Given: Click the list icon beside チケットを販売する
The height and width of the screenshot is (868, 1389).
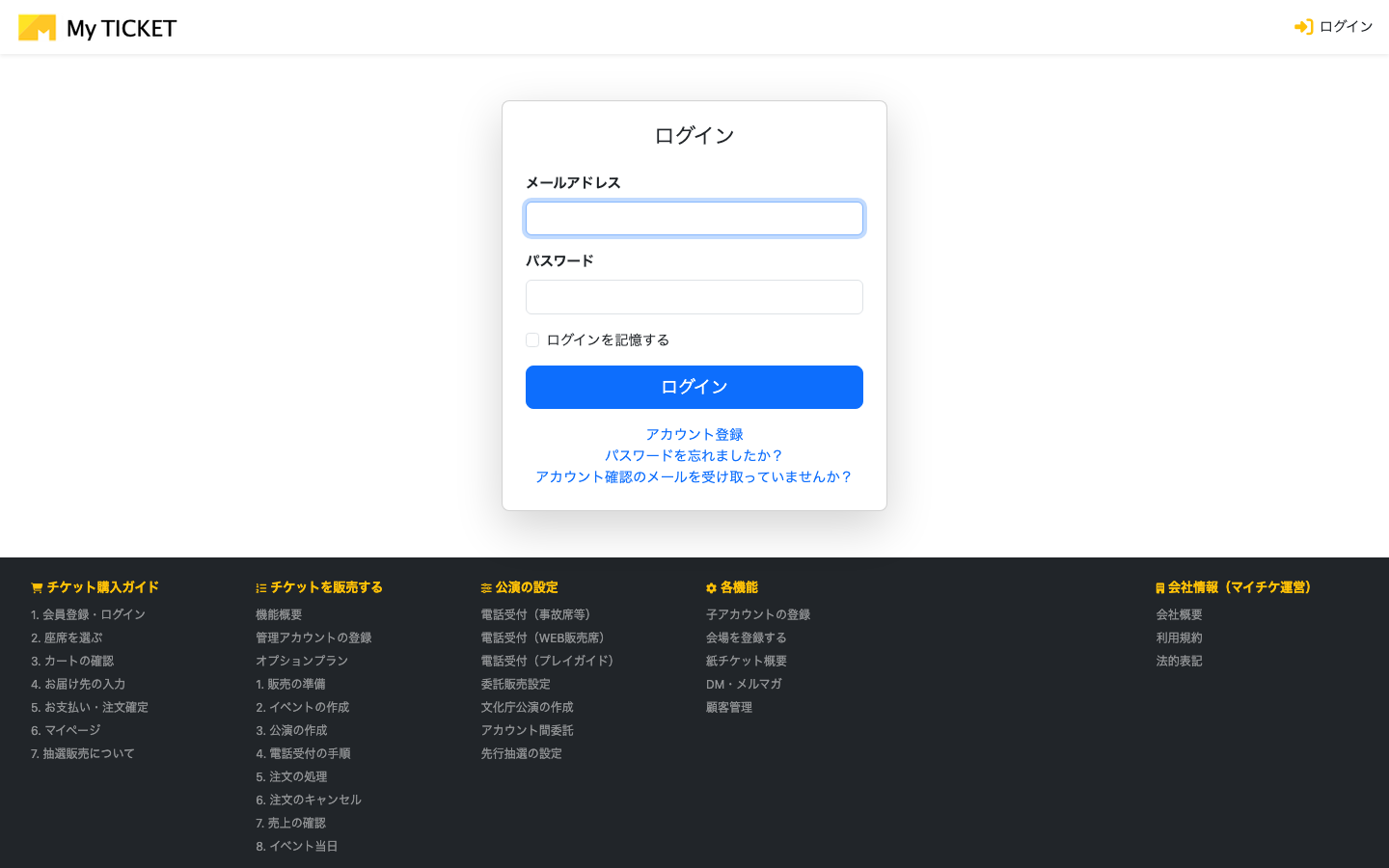Looking at the screenshot, I should pos(259,586).
